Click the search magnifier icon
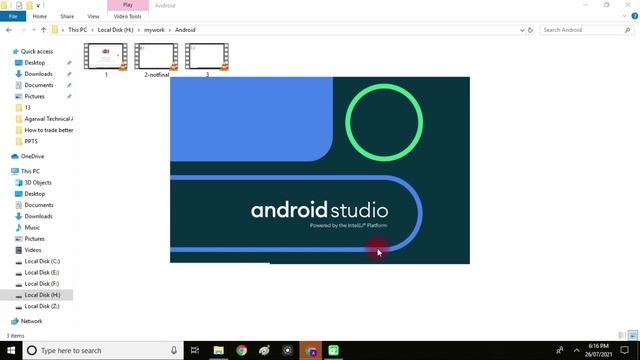This screenshot has height=360, width=640. point(627,30)
